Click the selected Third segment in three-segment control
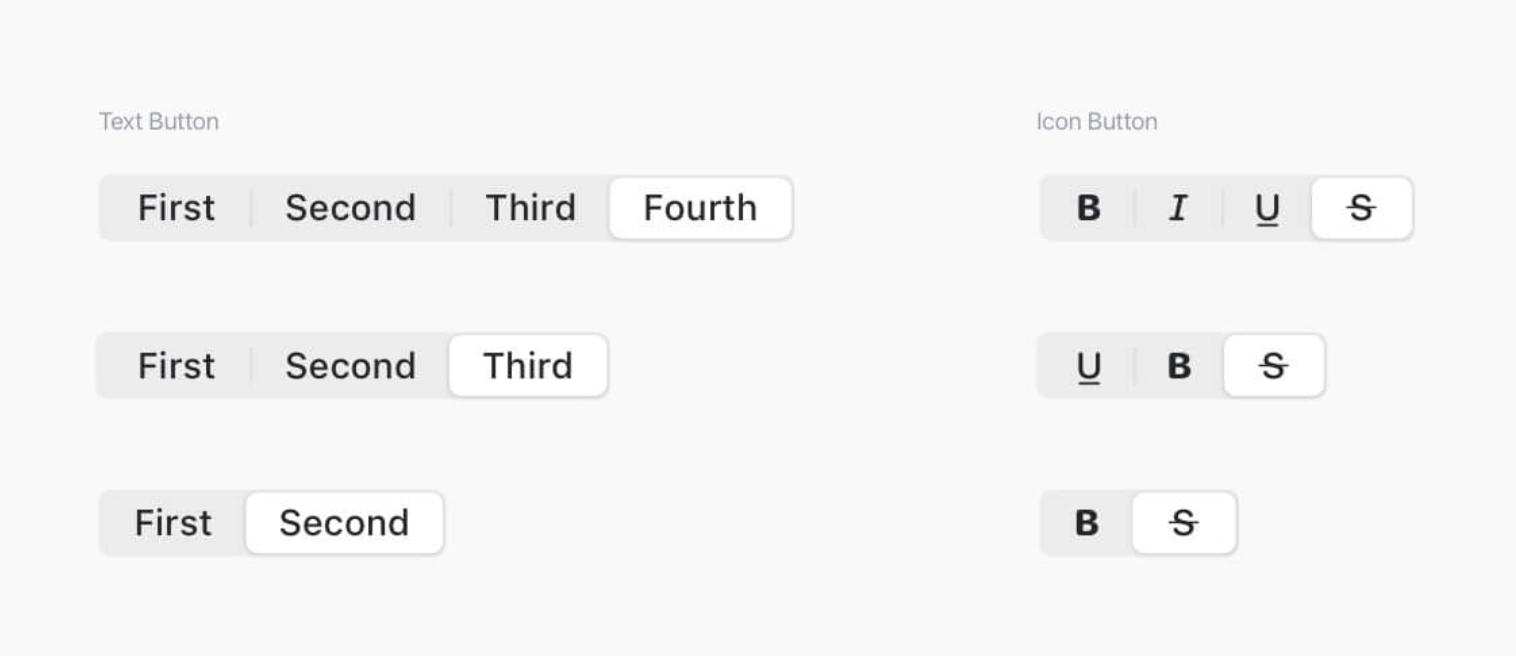1516x656 pixels. [528, 366]
